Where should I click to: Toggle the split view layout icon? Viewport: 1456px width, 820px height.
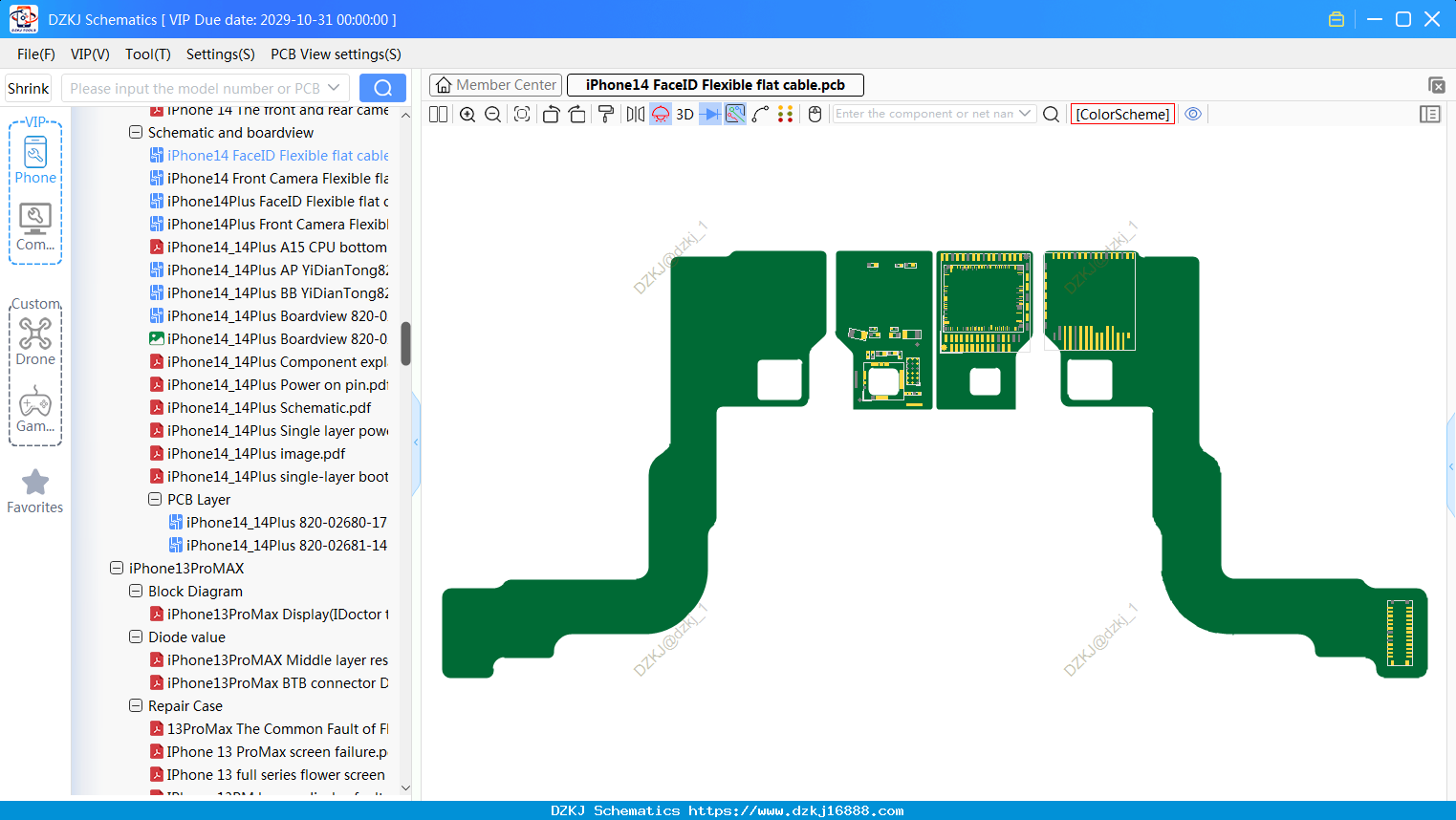pyautogui.click(x=438, y=115)
